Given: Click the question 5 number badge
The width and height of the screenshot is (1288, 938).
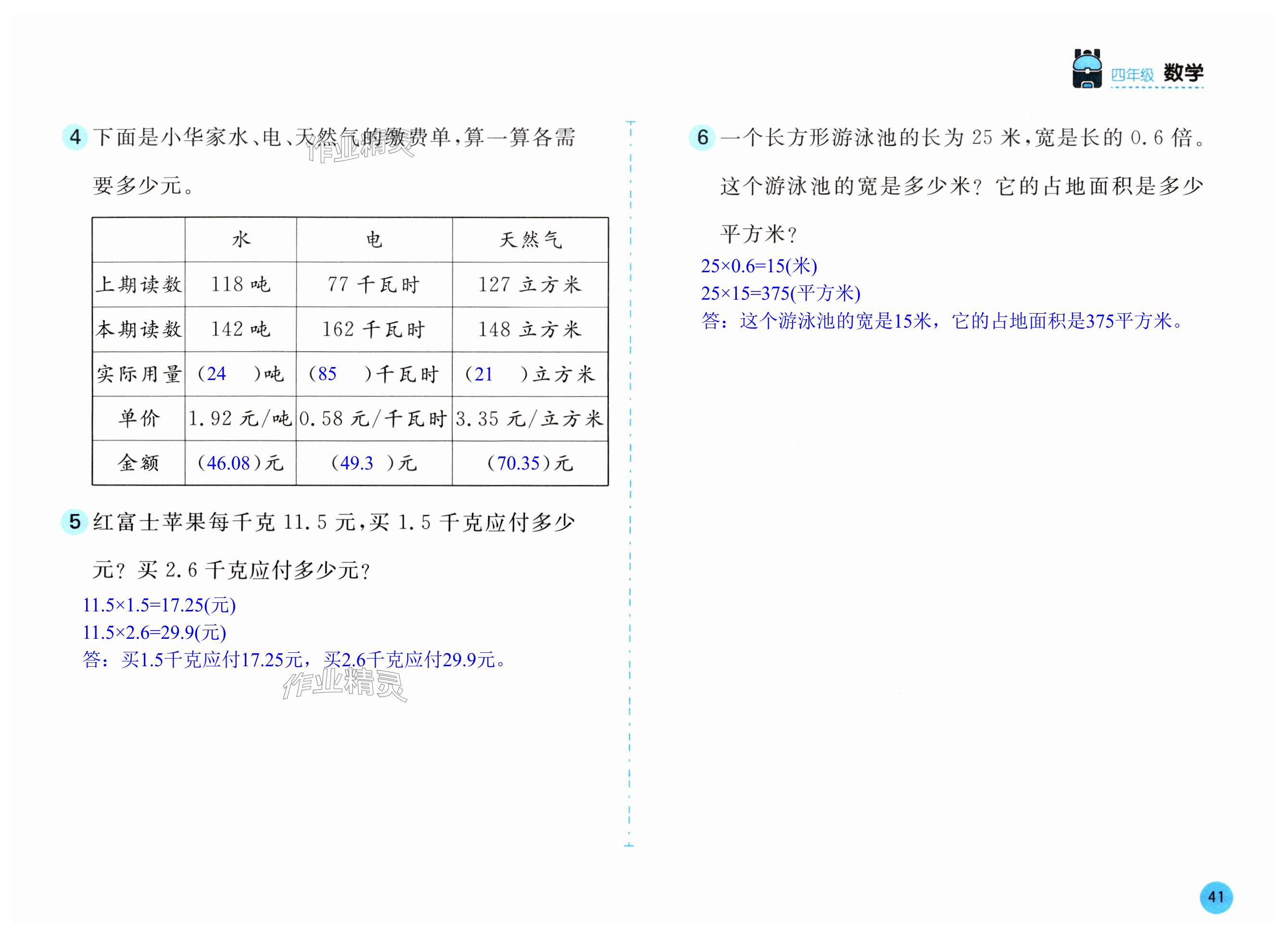Looking at the screenshot, I should tap(75, 521).
